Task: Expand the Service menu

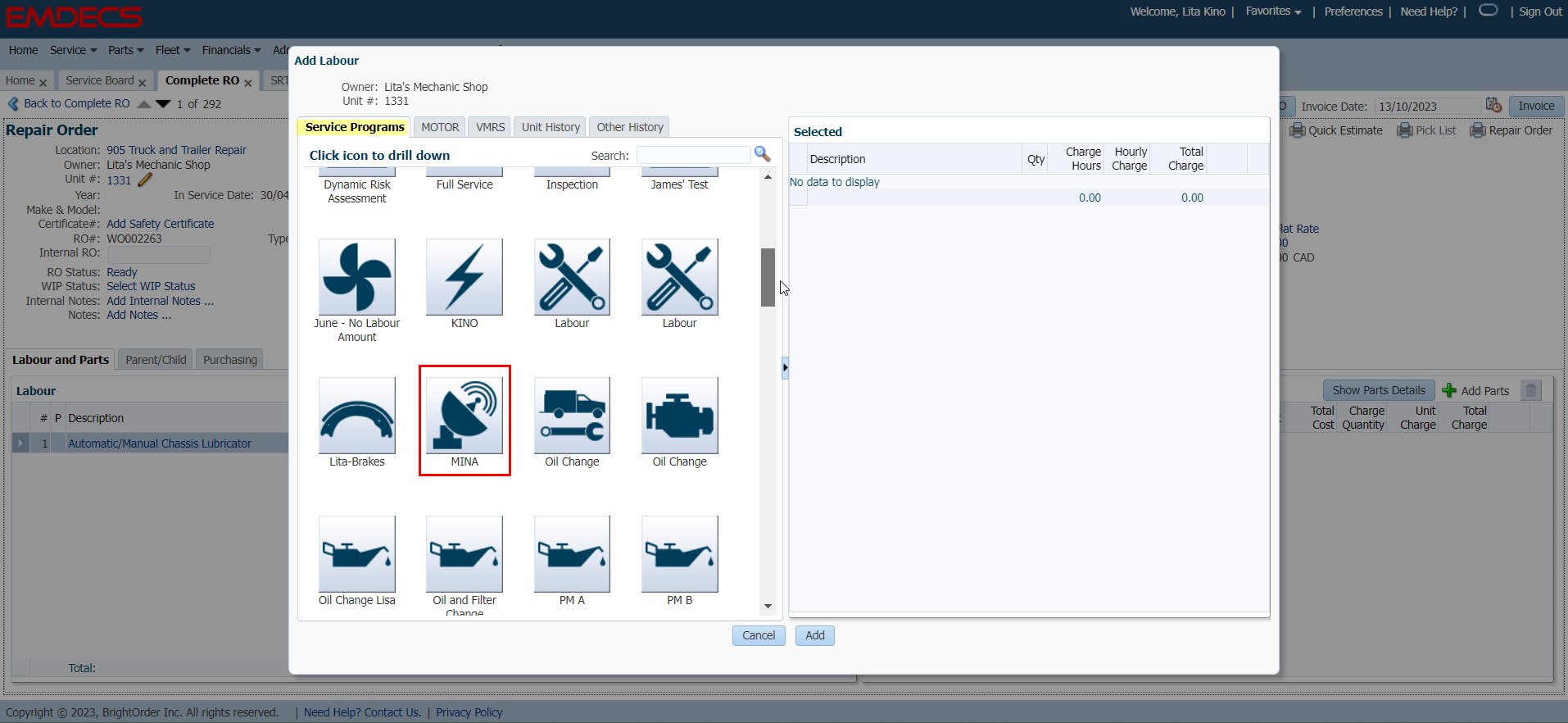Action: click(x=73, y=50)
